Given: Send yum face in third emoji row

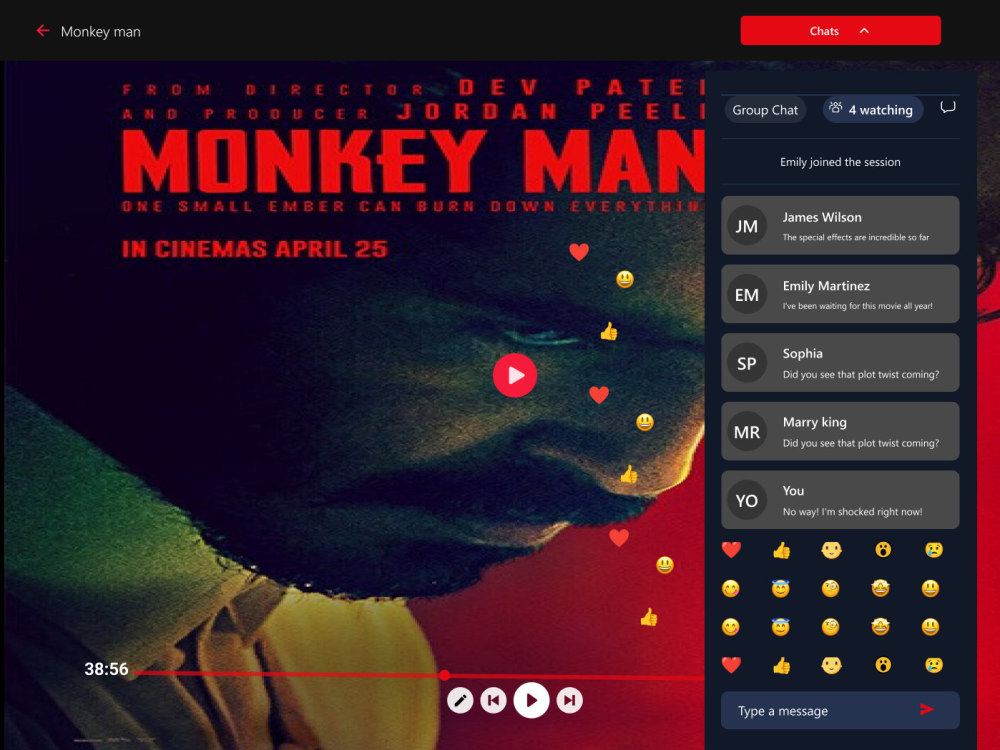Looking at the screenshot, I should click(731, 627).
